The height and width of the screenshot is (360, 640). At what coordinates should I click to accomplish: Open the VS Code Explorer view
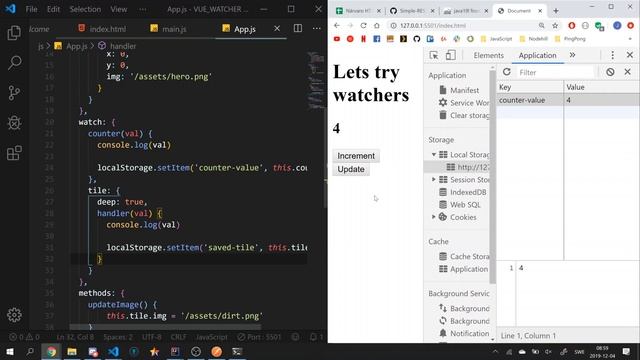(x=14, y=33)
